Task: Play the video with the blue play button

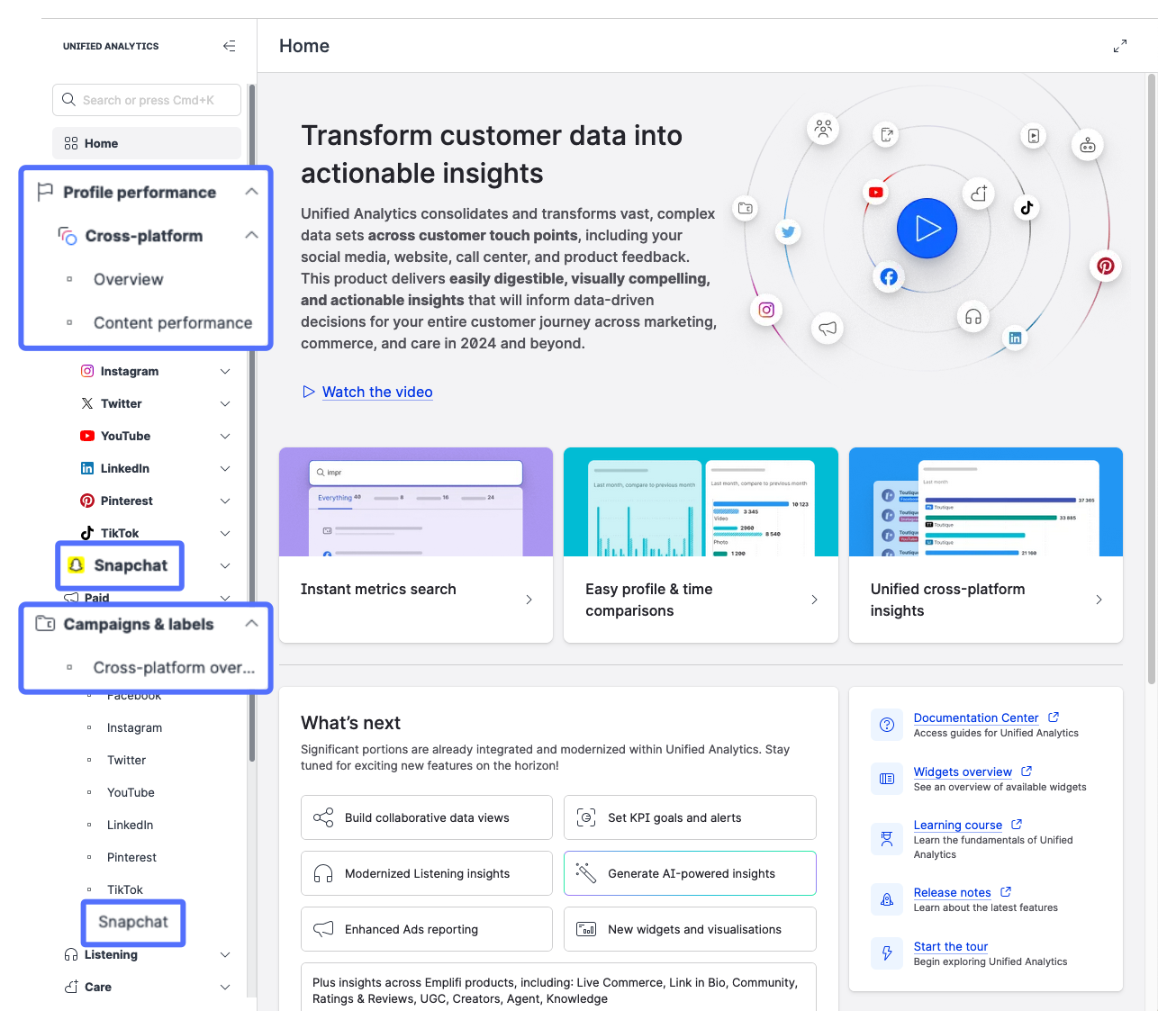Action: pos(927,229)
